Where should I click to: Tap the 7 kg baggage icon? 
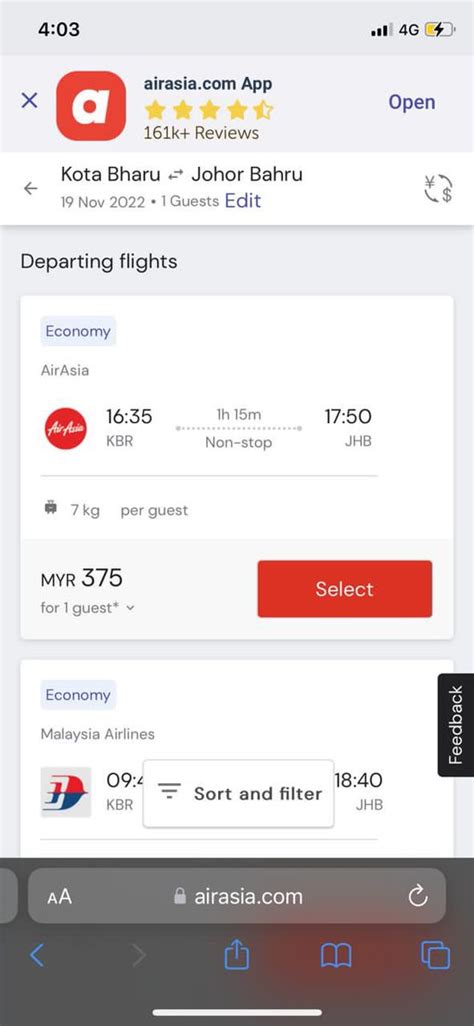tap(51, 508)
